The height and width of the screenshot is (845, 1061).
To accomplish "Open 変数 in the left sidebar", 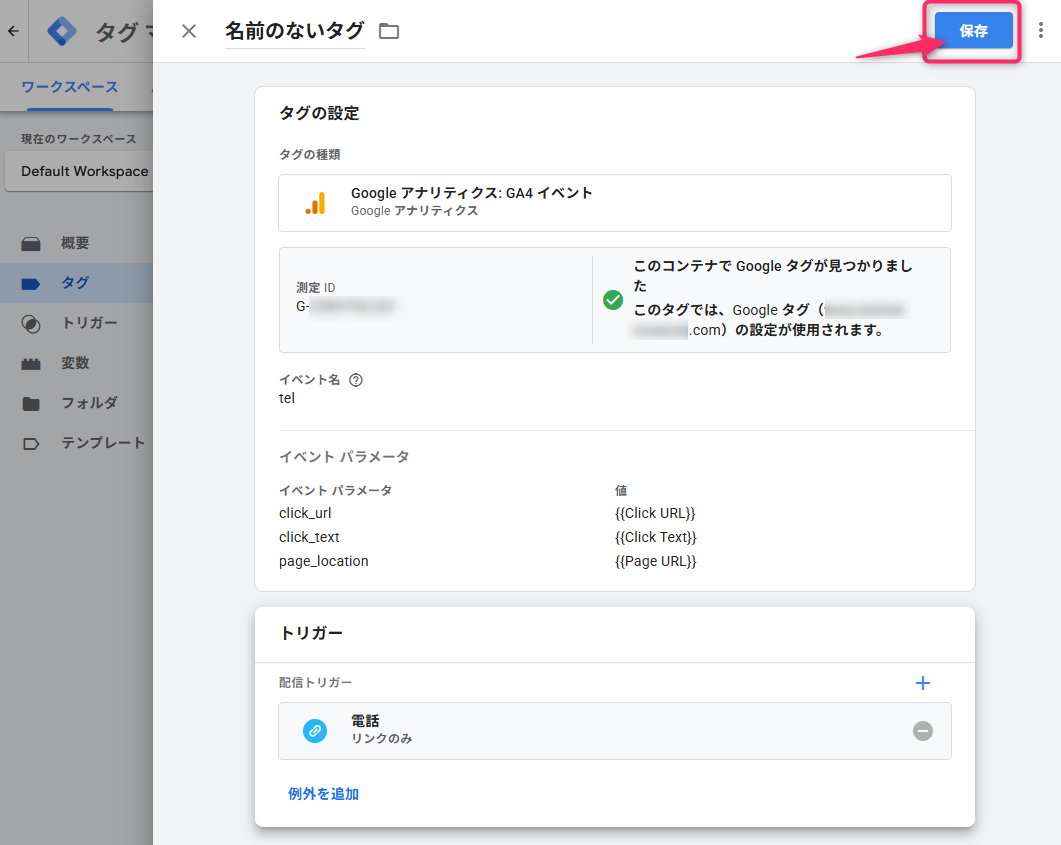I will [75, 363].
